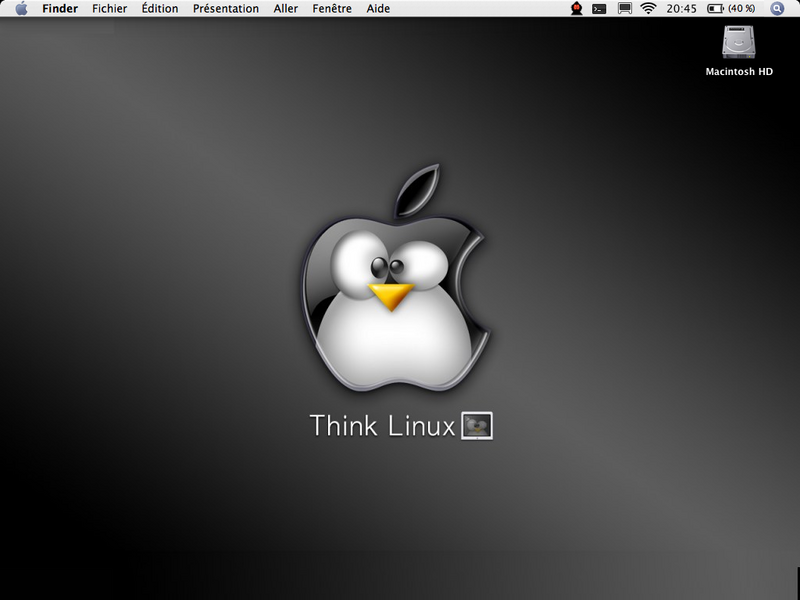Open the Apple menu
Image resolution: width=800 pixels, height=600 pixels.
pyautogui.click(x=21, y=9)
